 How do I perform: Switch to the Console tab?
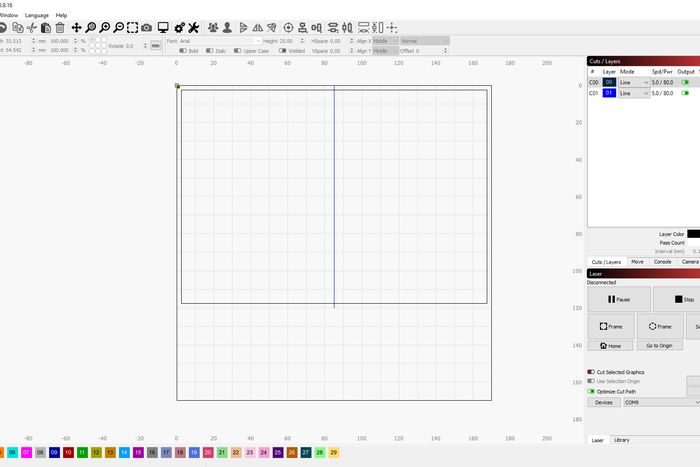pyautogui.click(x=664, y=262)
